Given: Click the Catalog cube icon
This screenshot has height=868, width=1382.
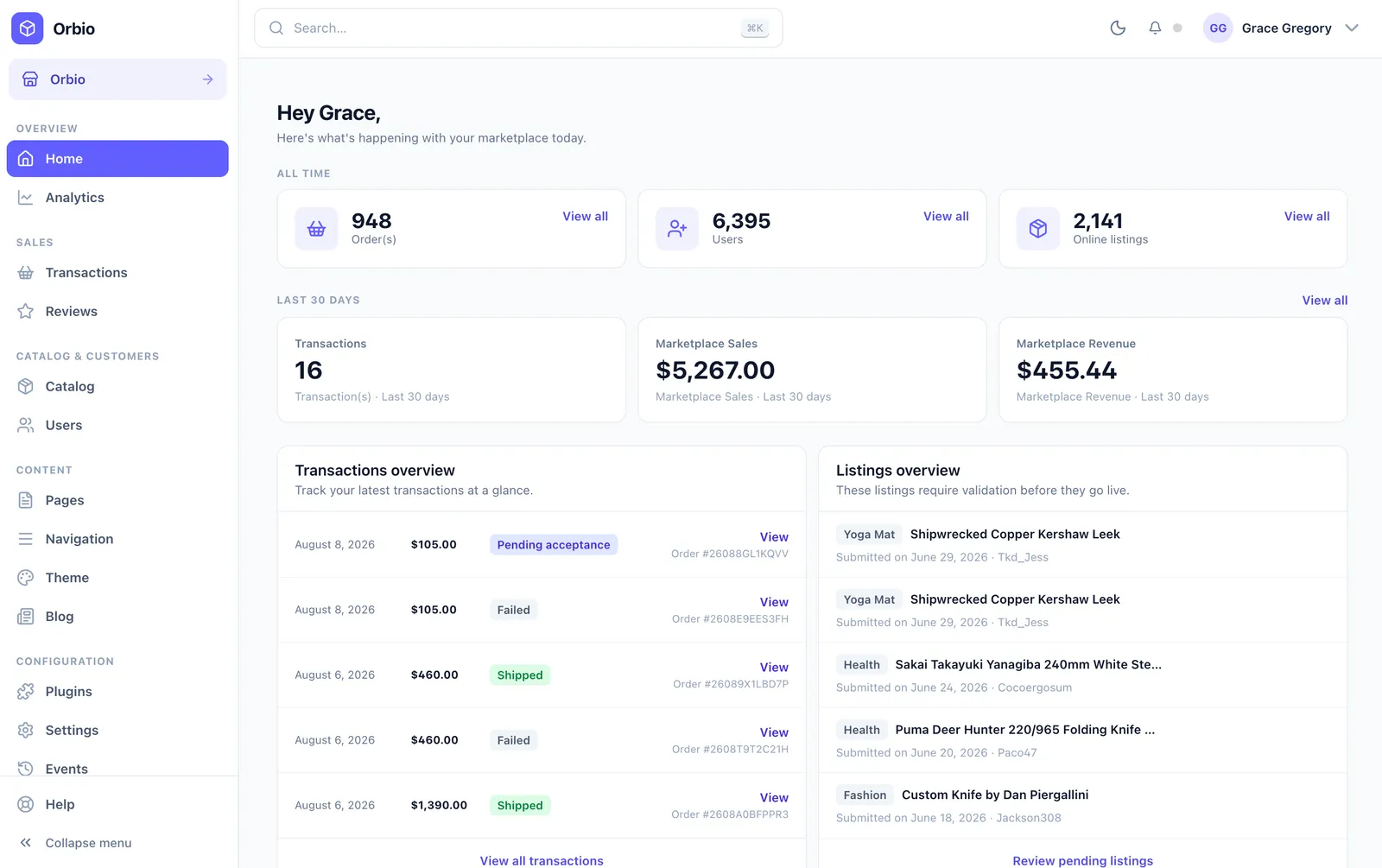Looking at the screenshot, I should [26, 386].
